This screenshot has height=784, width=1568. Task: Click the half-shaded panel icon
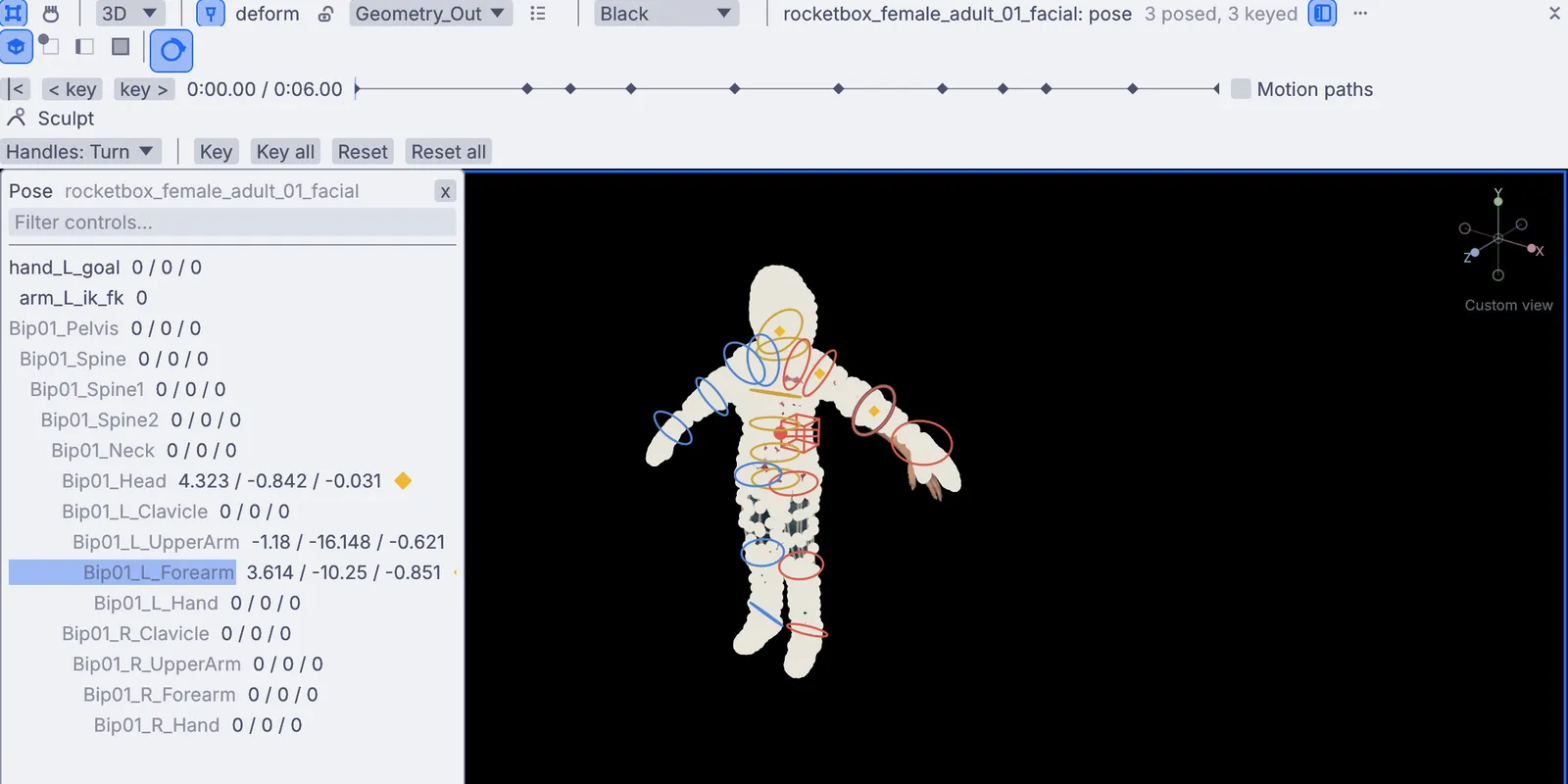click(84, 46)
